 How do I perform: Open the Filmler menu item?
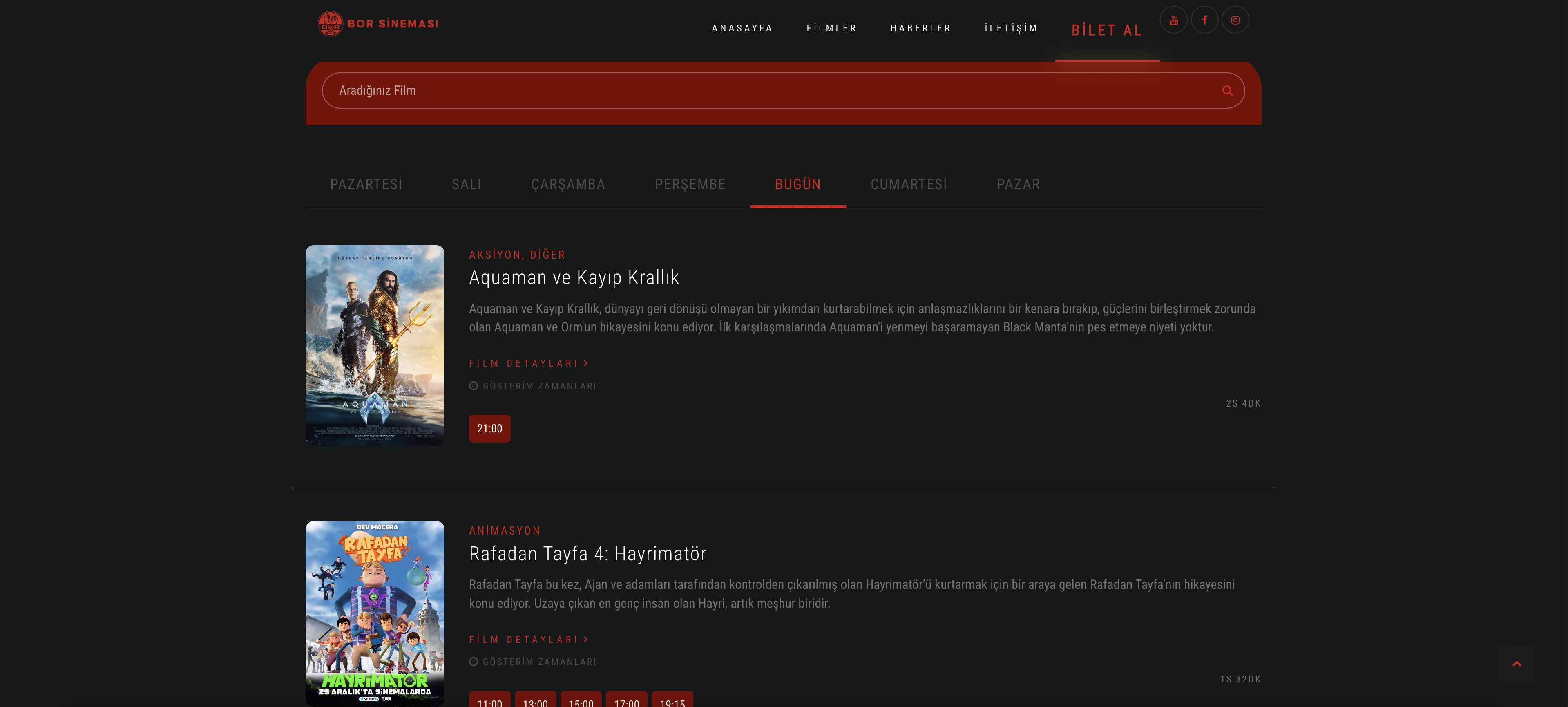[x=831, y=28]
